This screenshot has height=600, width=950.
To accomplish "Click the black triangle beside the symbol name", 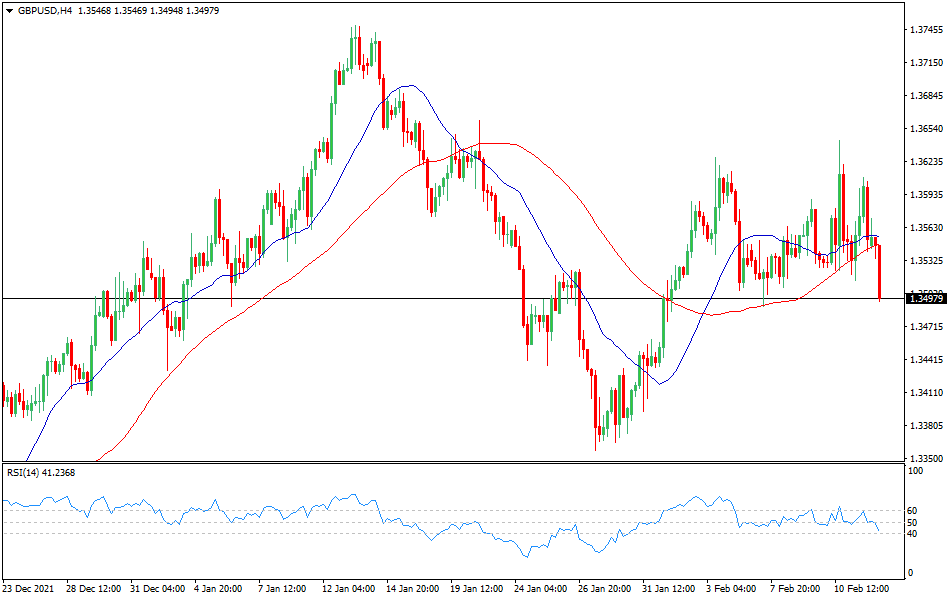I will (x=10, y=12).
